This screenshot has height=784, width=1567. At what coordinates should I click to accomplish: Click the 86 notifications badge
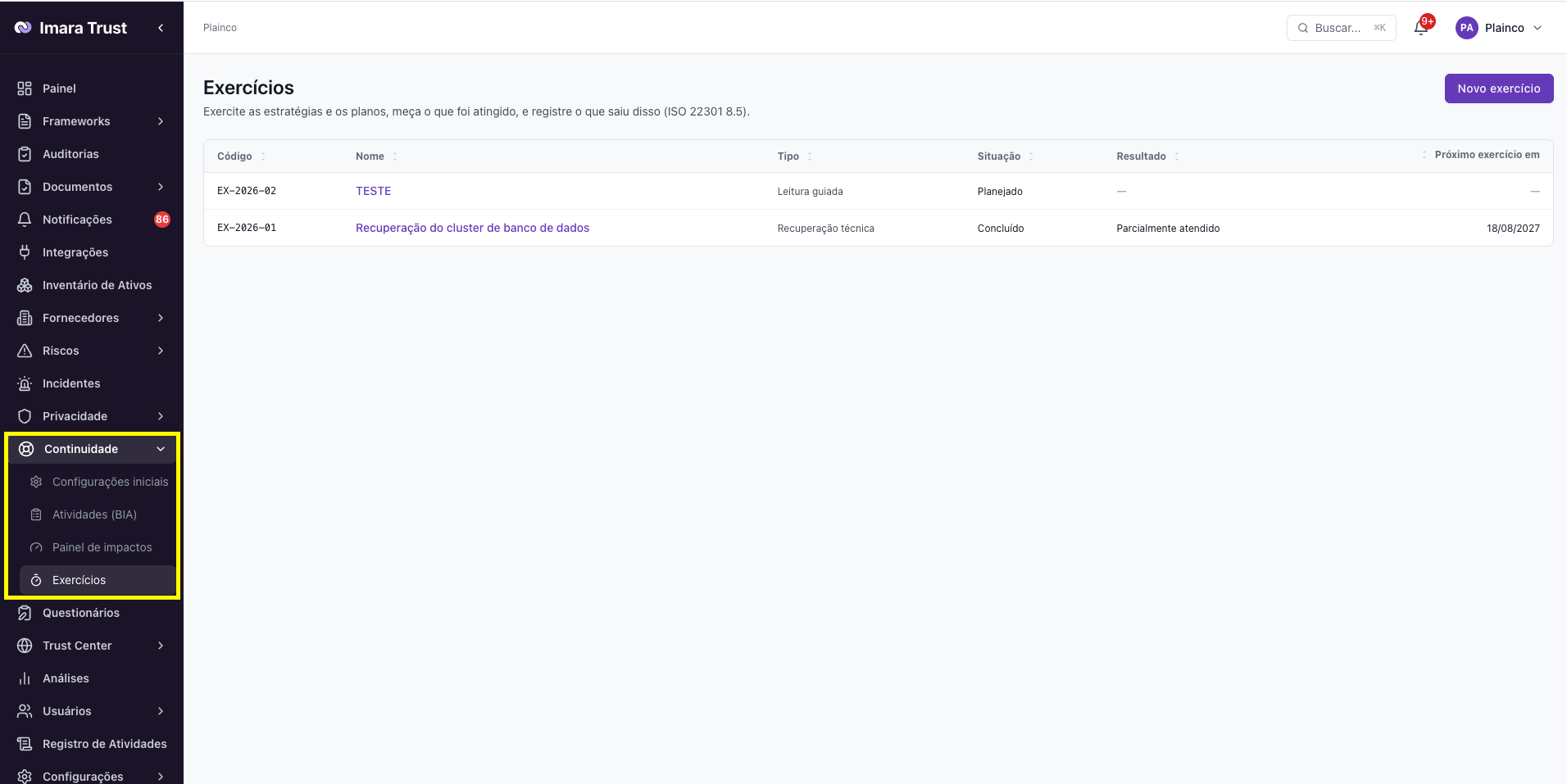(162, 220)
